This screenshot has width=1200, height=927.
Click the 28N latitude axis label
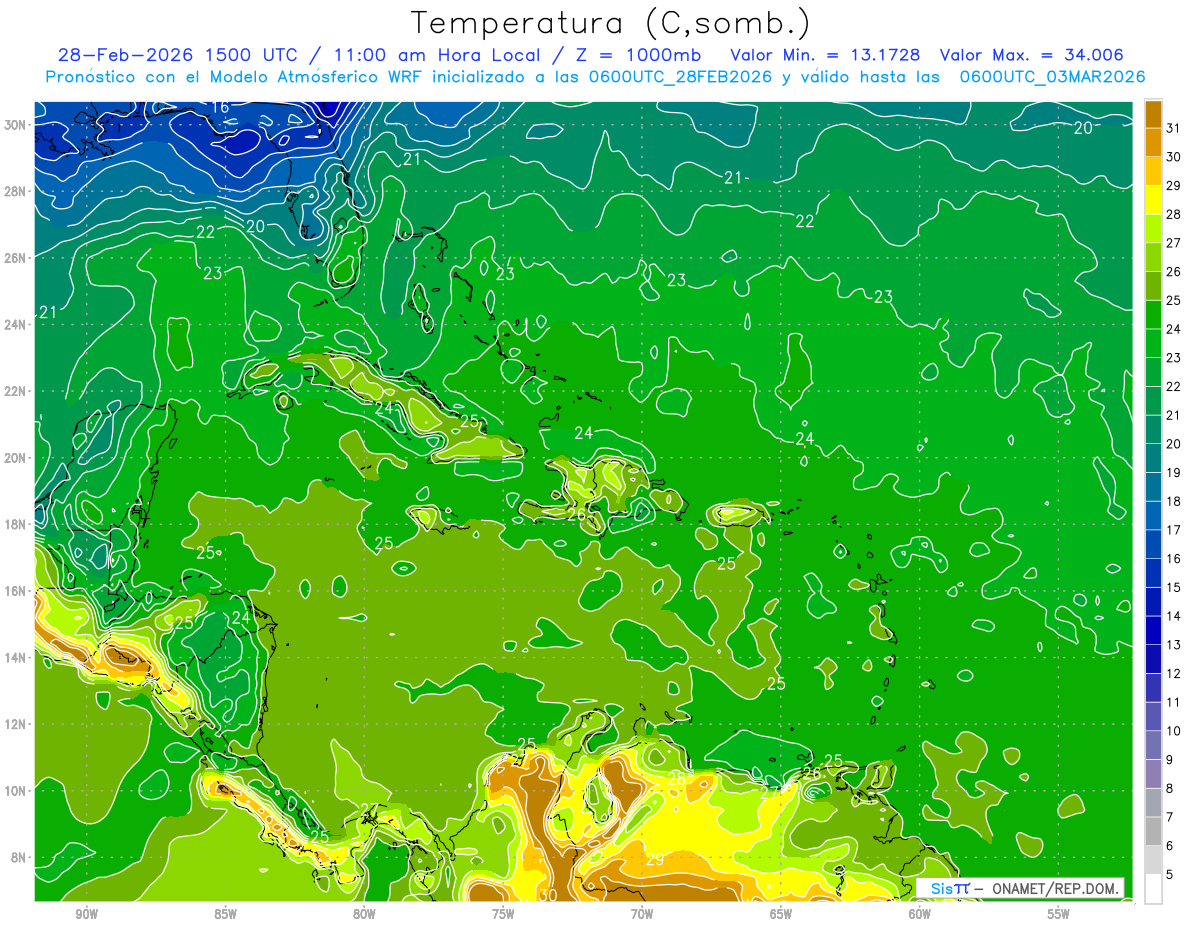click(x=16, y=191)
